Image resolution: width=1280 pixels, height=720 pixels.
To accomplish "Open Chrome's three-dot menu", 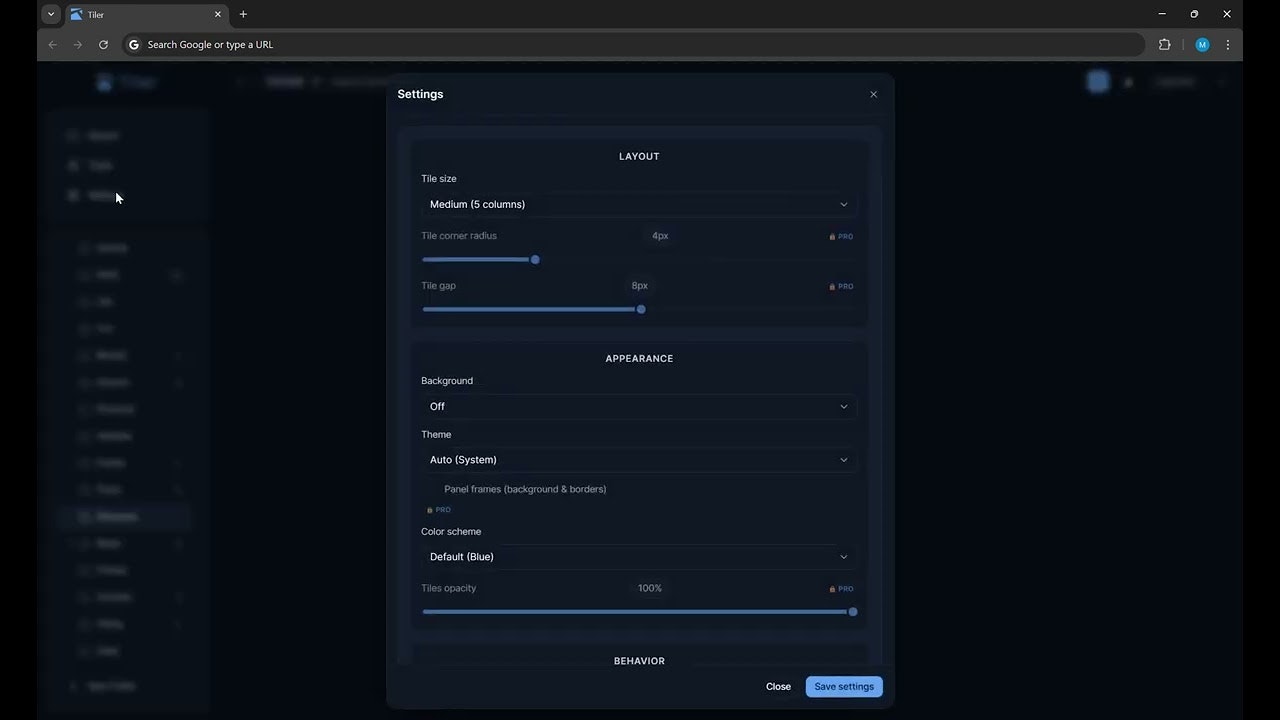I will pyautogui.click(x=1228, y=44).
